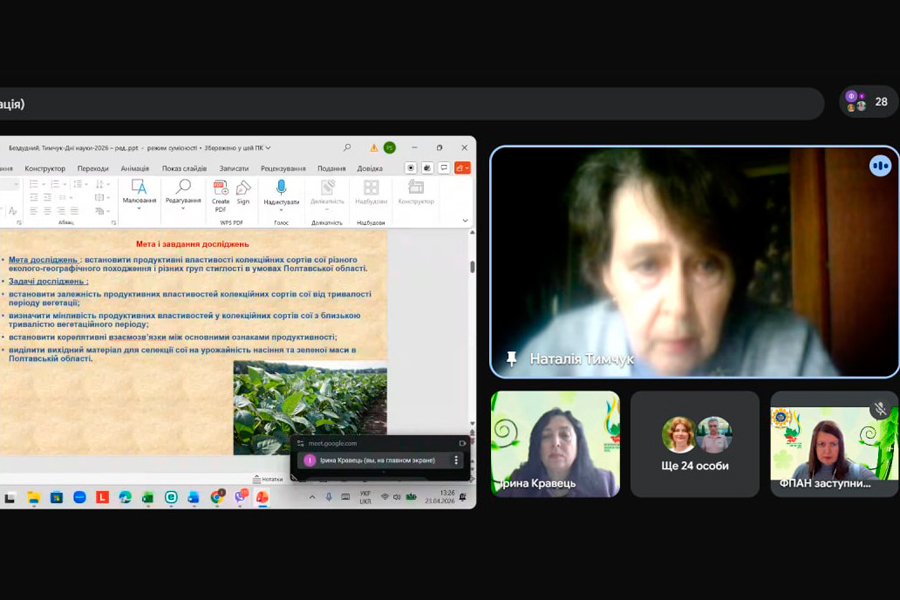The height and width of the screenshot is (600, 900).
Task: Click the audio activity icon on Наталія Тимчук tile
Action: click(880, 166)
